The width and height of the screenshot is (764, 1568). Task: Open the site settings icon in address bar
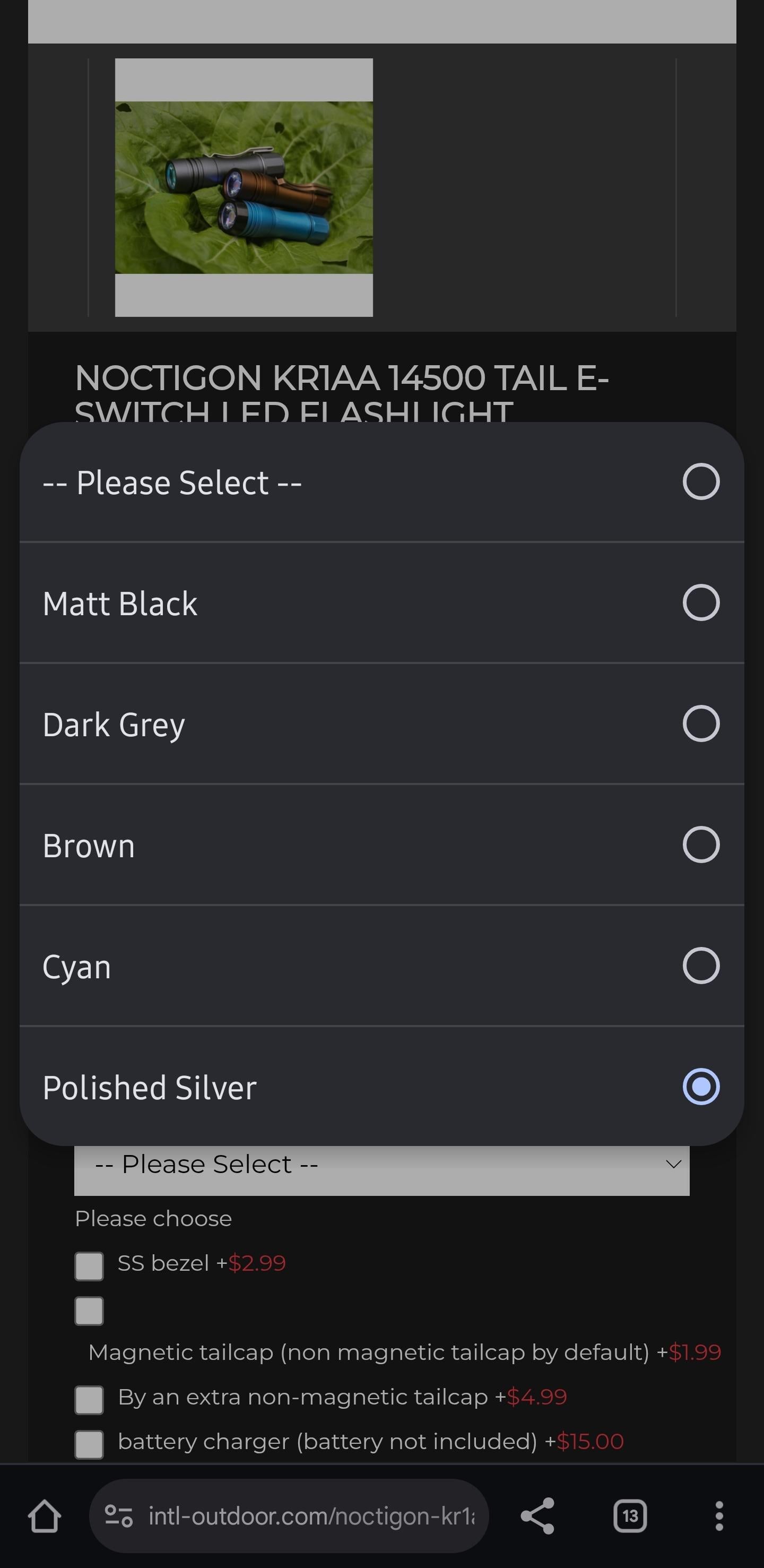[119, 1515]
